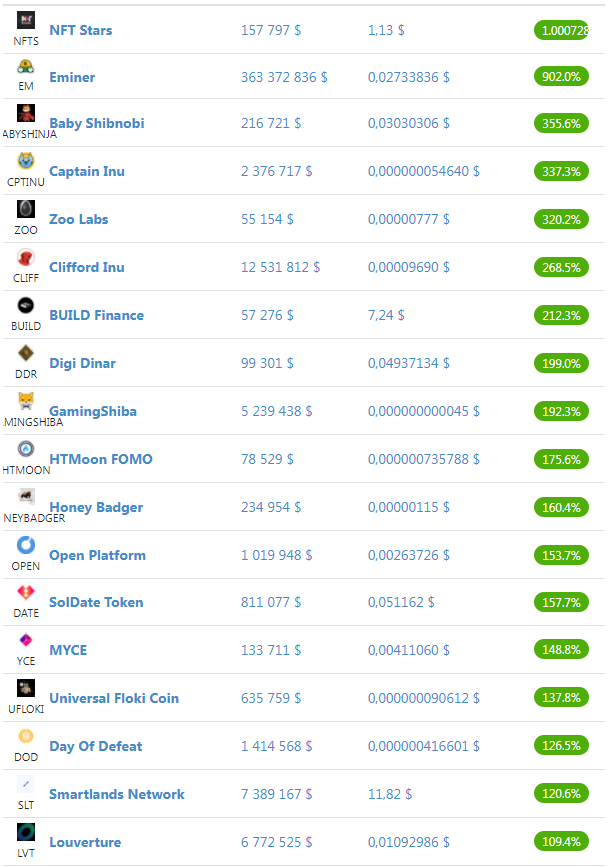The height and width of the screenshot is (867, 612).
Task: Click the 157 797 $ NFT Stars volume
Action: point(271,30)
